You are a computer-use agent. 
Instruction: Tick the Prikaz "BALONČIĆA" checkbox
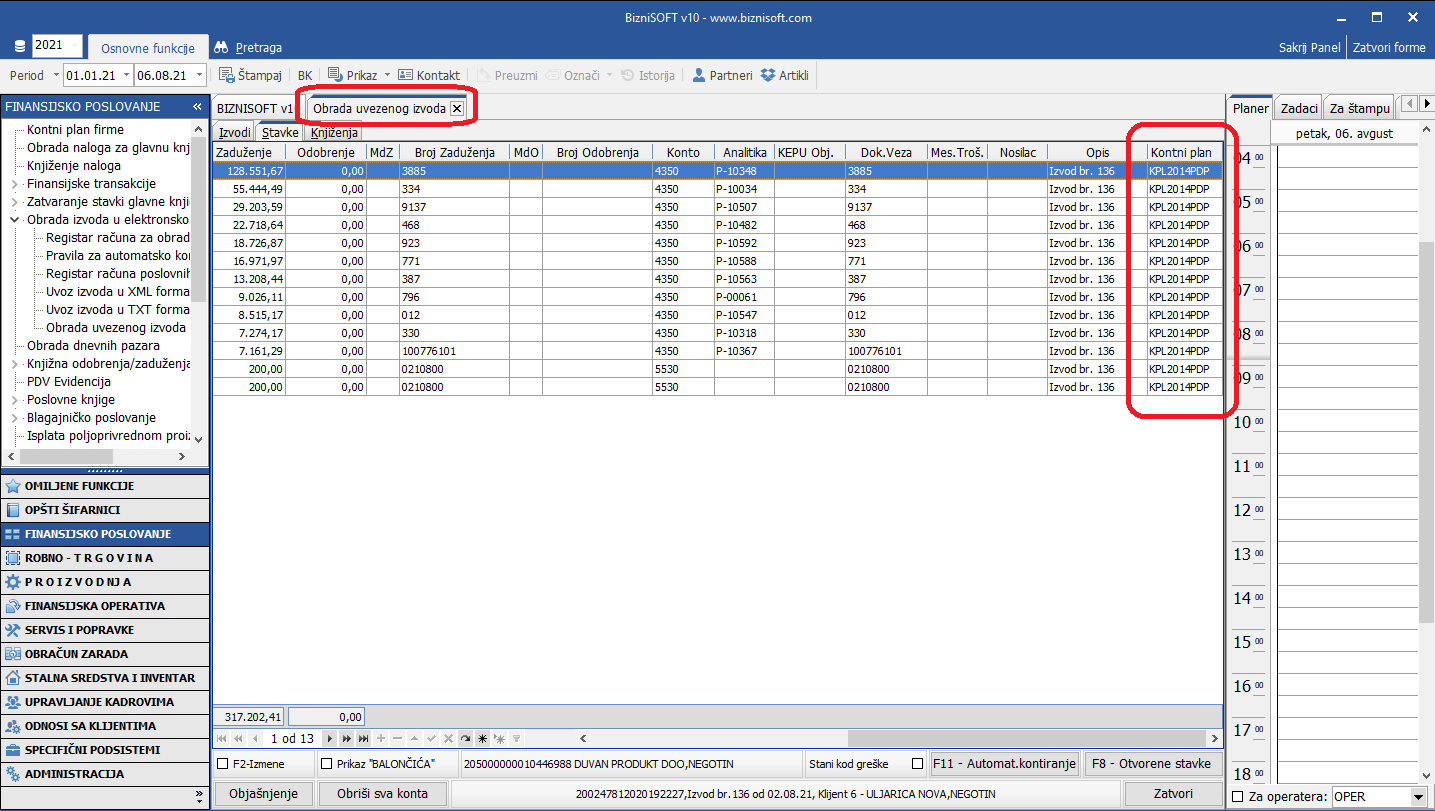[326, 764]
